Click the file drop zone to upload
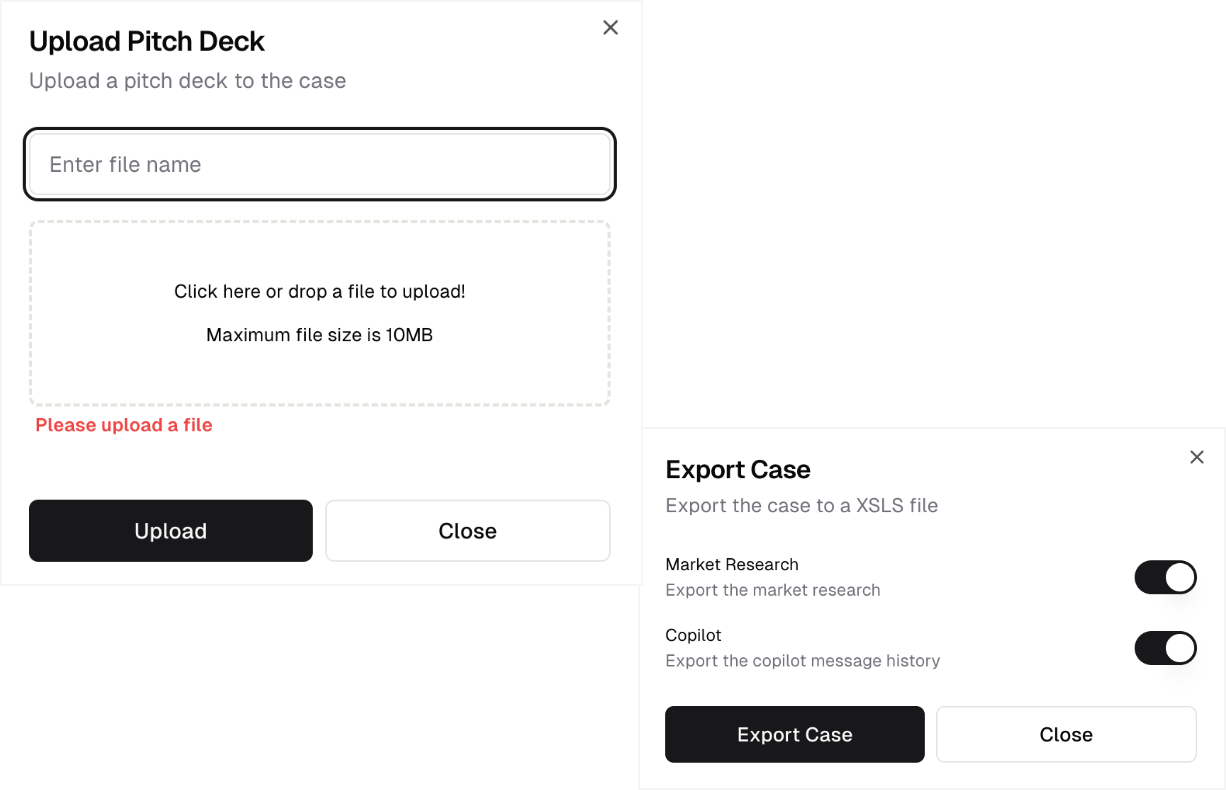The width and height of the screenshot is (1226, 790). click(320, 312)
